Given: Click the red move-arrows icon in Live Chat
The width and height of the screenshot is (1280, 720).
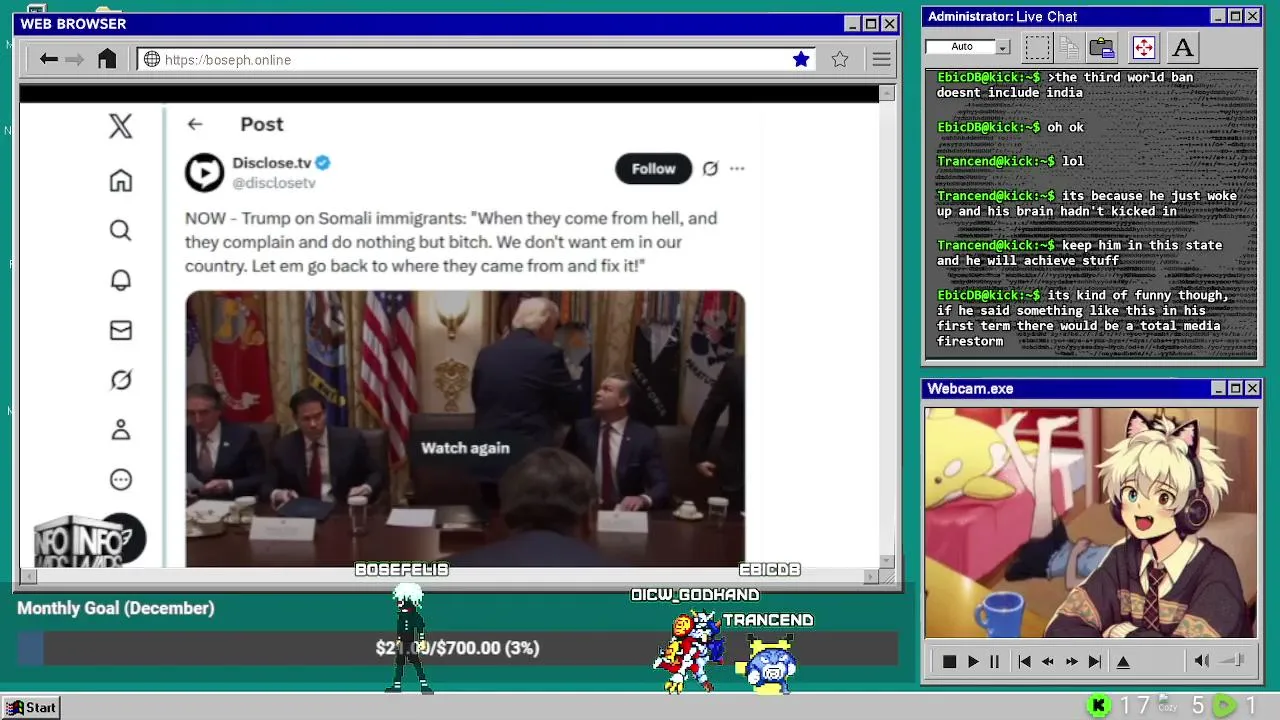Looking at the screenshot, I should tap(1143, 47).
